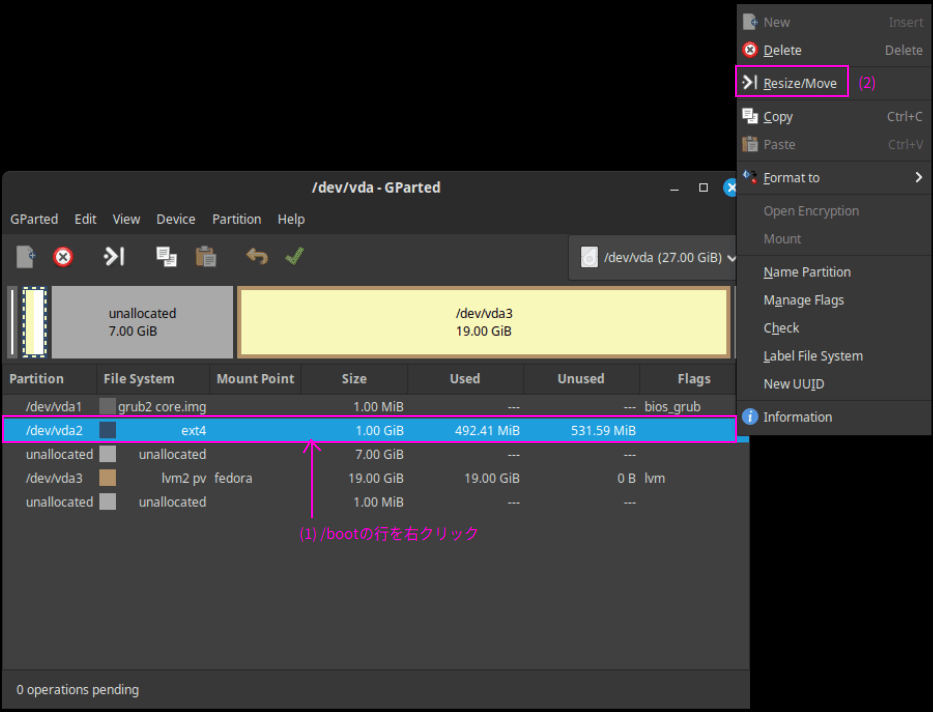Click the grub2 core.img gray color swatch
The width and height of the screenshot is (933, 712).
(x=108, y=406)
